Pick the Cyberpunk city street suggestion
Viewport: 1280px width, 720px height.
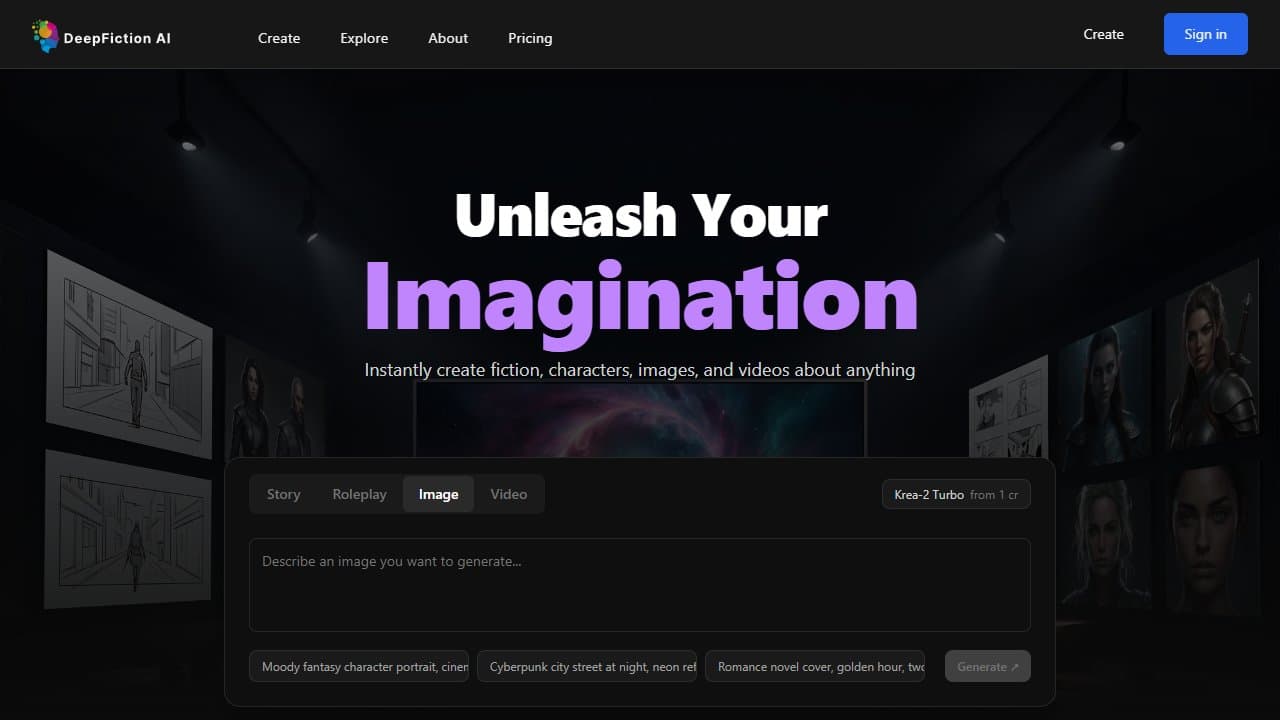[x=587, y=666]
